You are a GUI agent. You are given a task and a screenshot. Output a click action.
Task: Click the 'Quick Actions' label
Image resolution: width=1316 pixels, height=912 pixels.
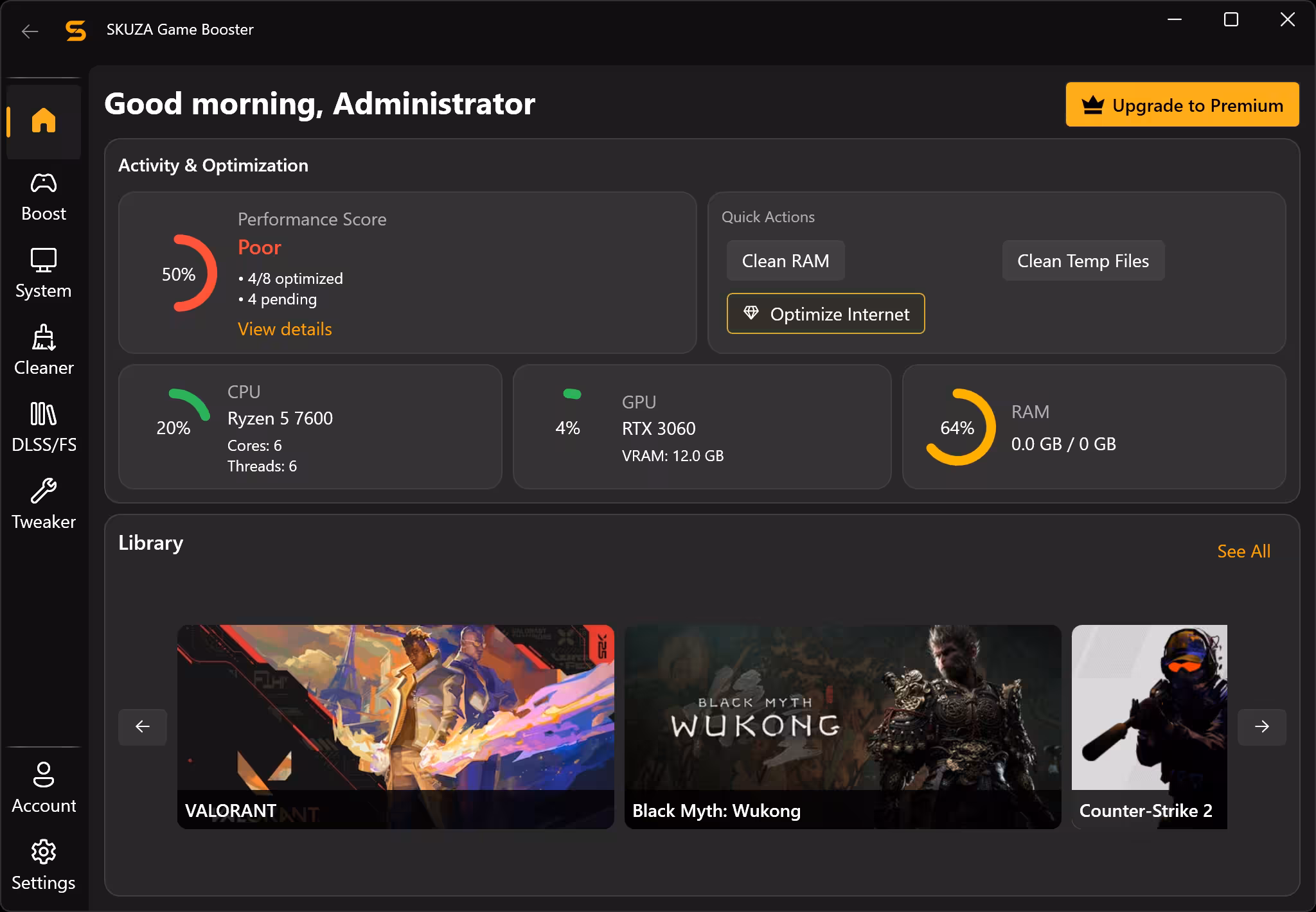768,217
